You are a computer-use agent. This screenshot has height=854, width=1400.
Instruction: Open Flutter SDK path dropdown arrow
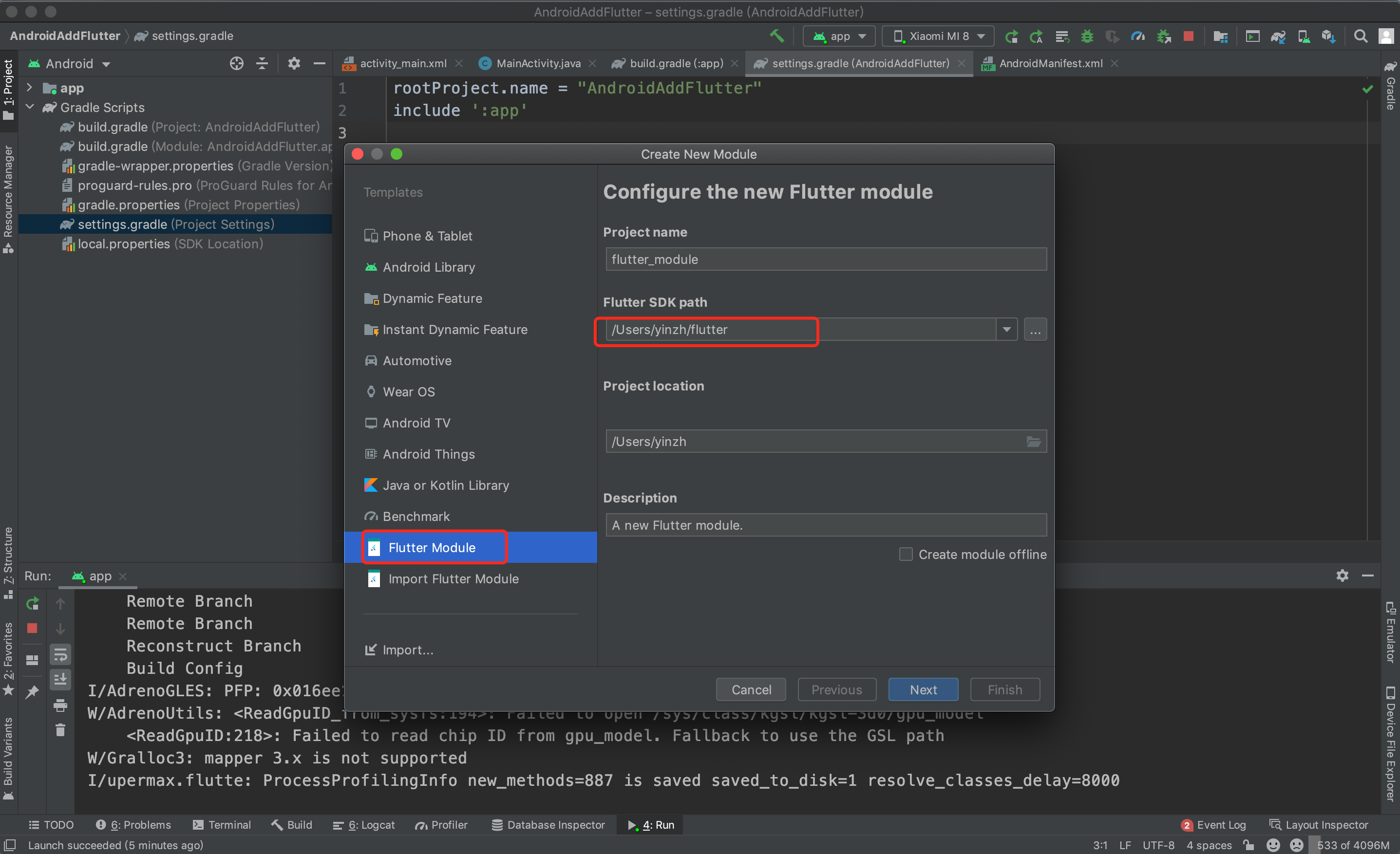tap(1006, 329)
